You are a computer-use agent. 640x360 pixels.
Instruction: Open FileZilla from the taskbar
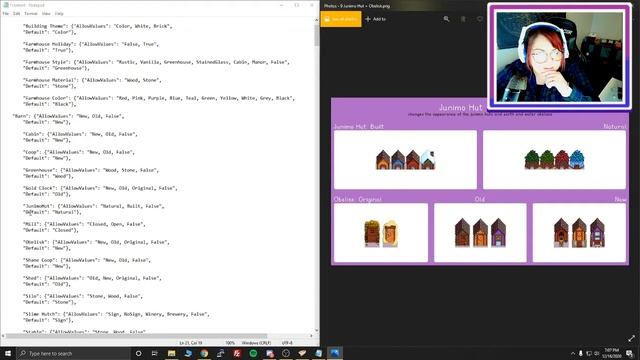pos(237,353)
